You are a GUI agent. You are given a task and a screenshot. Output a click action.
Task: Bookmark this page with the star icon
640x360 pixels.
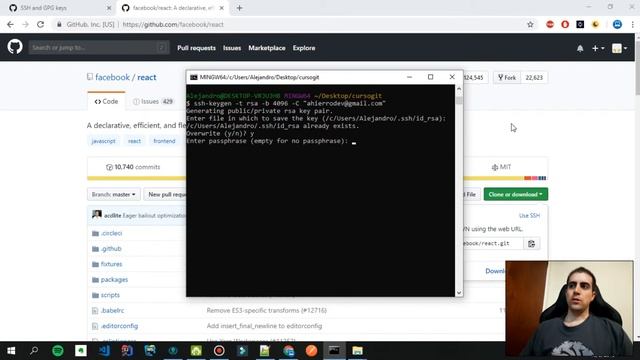[x=530, y=24]
